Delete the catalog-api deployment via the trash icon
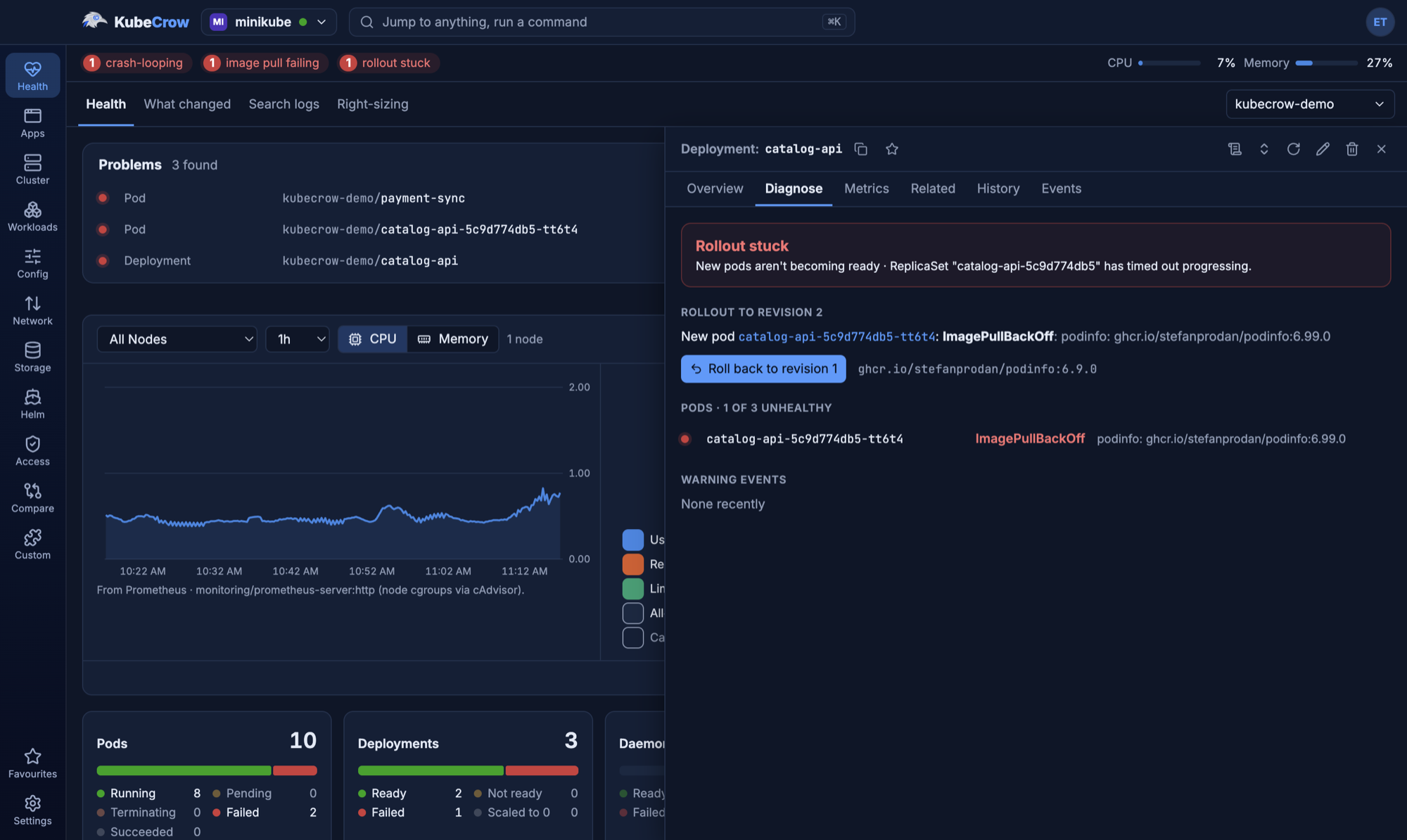 point(1352,149)
